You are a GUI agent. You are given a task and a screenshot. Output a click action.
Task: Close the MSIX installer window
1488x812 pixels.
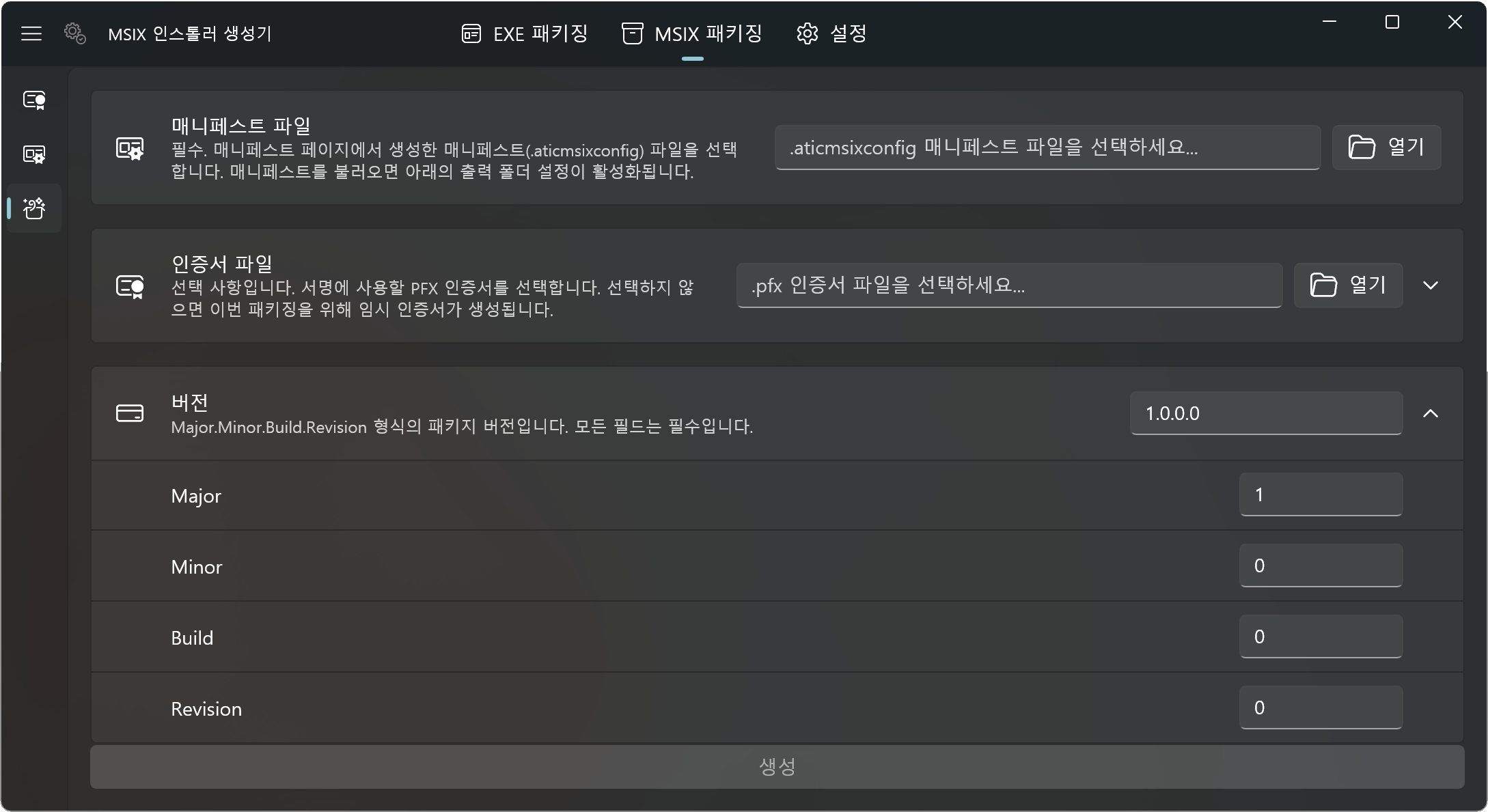1455,22
